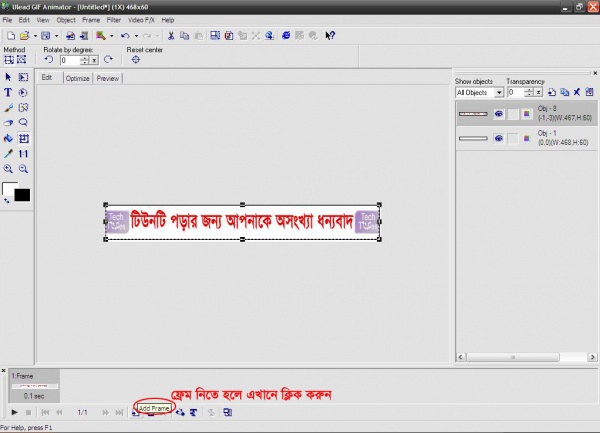Hide Obj - 1 using its eye icon
Screen dimensions: 600x433
tap(499, 138)
